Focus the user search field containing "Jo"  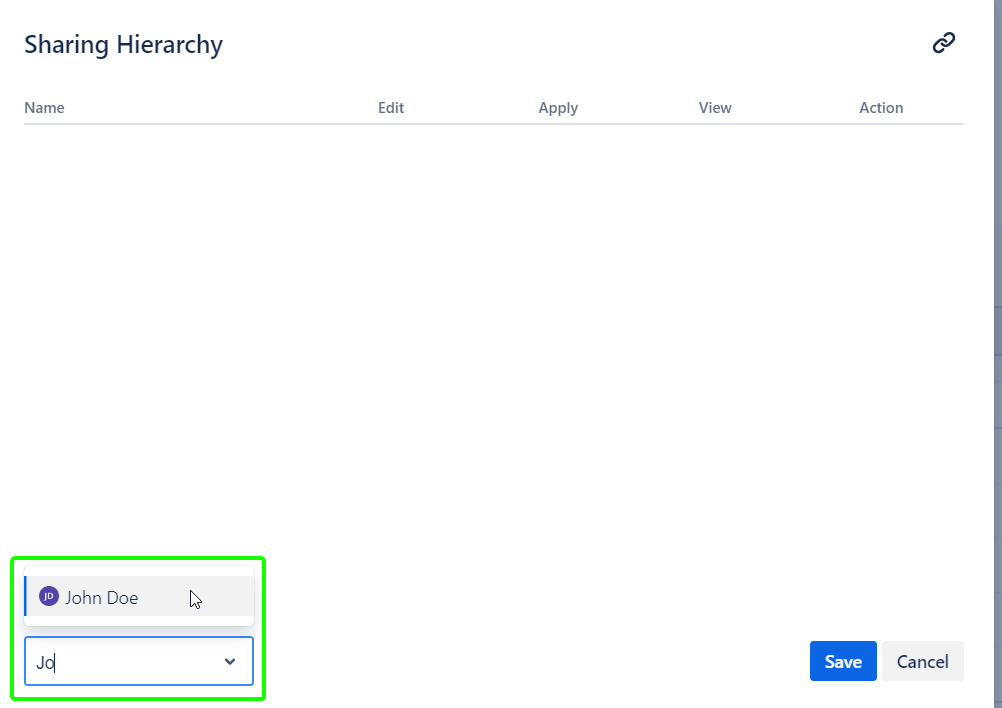[120, 662]
